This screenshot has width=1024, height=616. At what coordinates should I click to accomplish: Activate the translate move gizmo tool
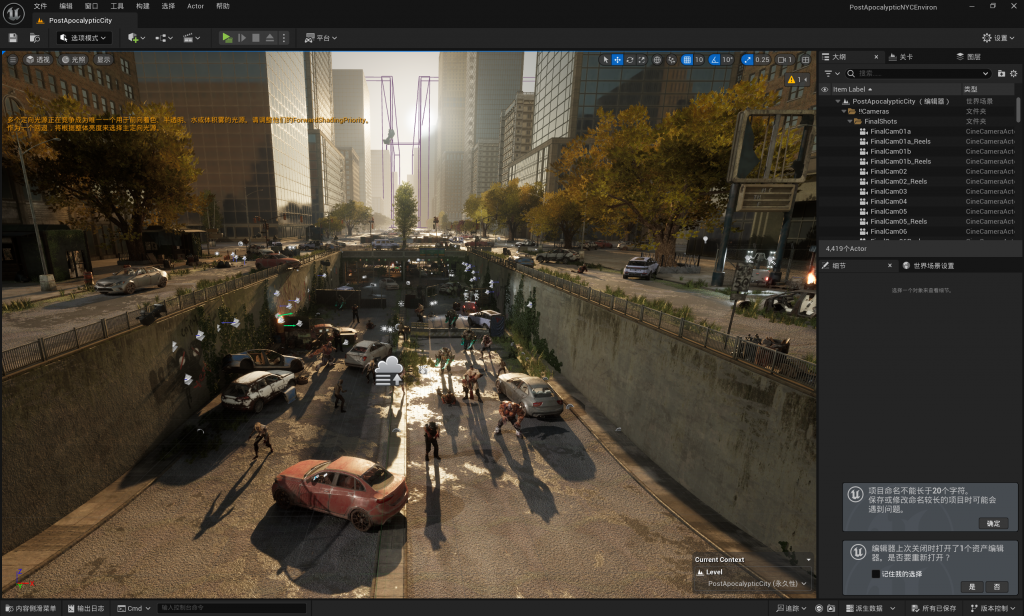point(617,59)
